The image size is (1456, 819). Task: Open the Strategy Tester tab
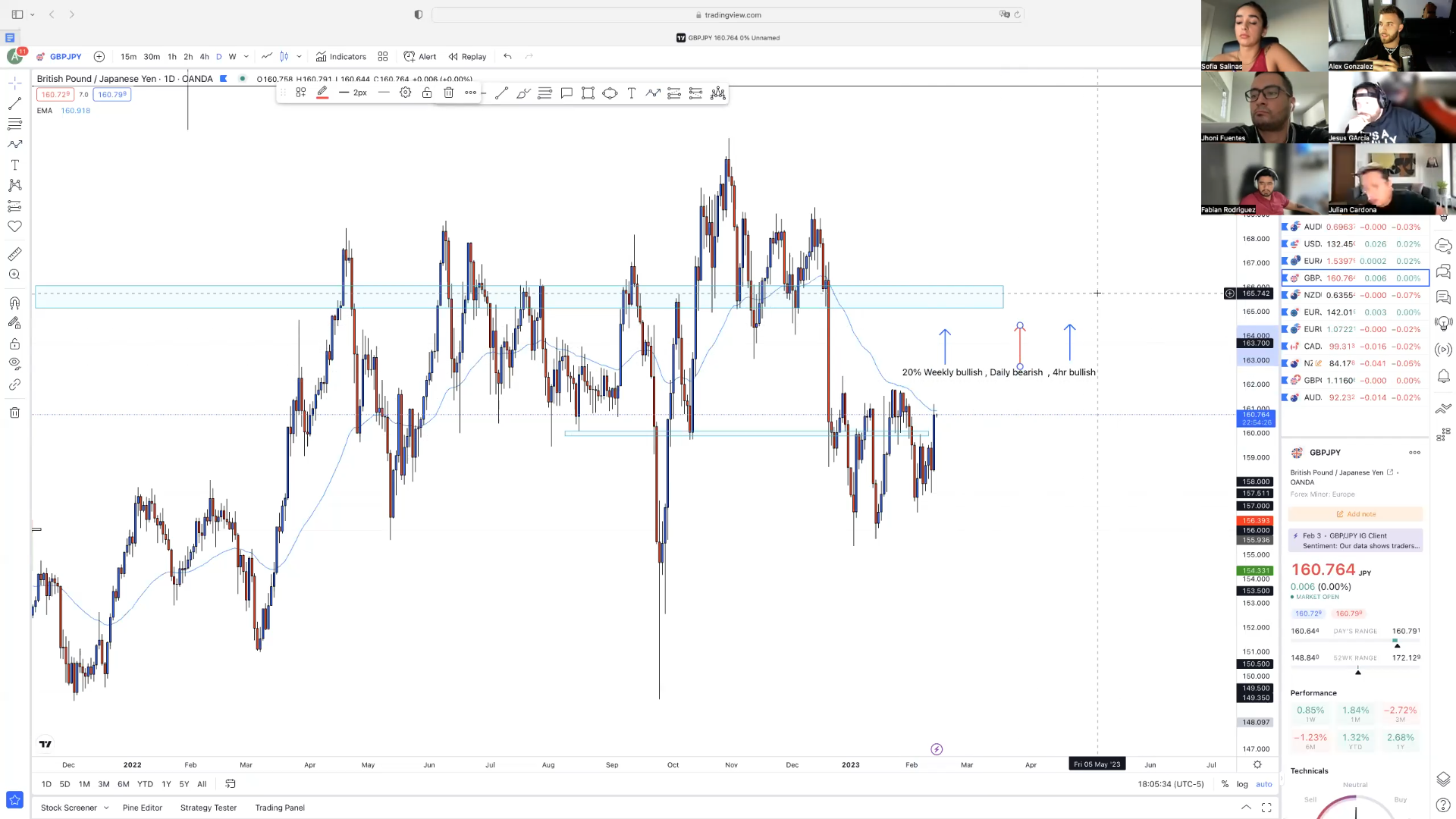(209, 808)
